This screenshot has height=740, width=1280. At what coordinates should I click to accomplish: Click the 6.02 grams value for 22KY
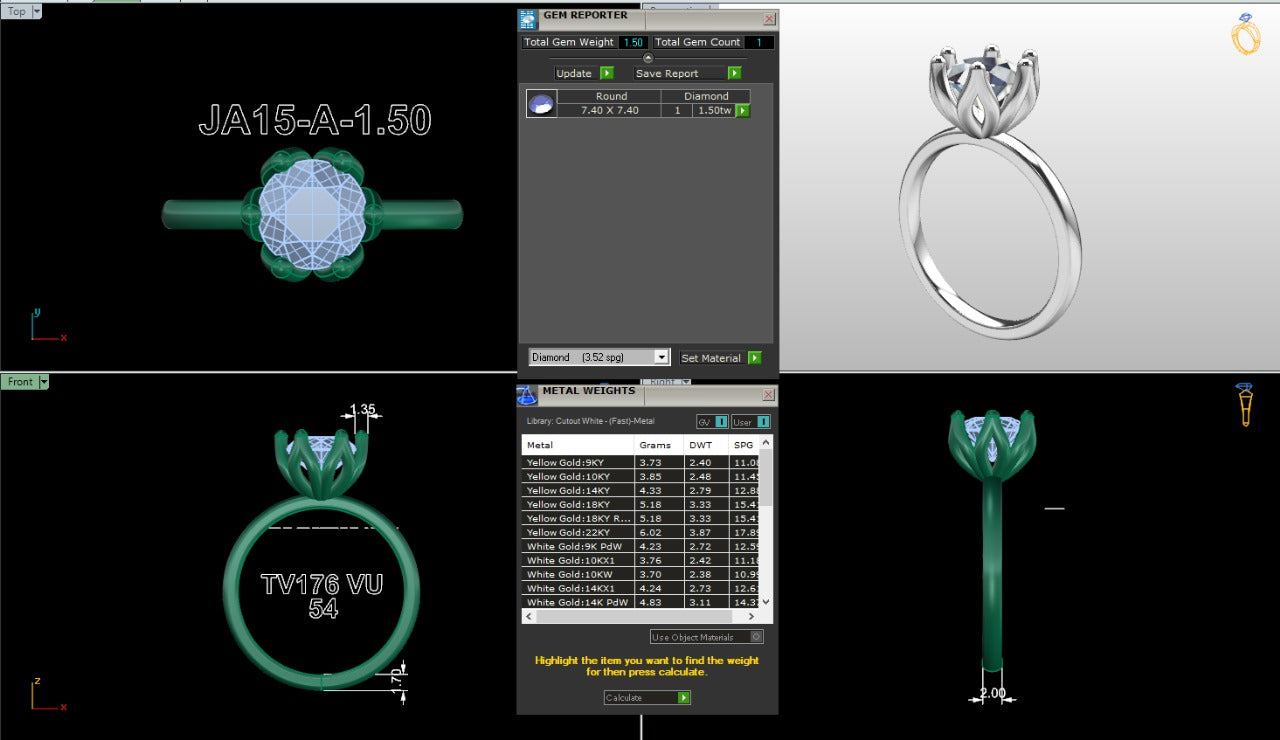click(649, 533)
